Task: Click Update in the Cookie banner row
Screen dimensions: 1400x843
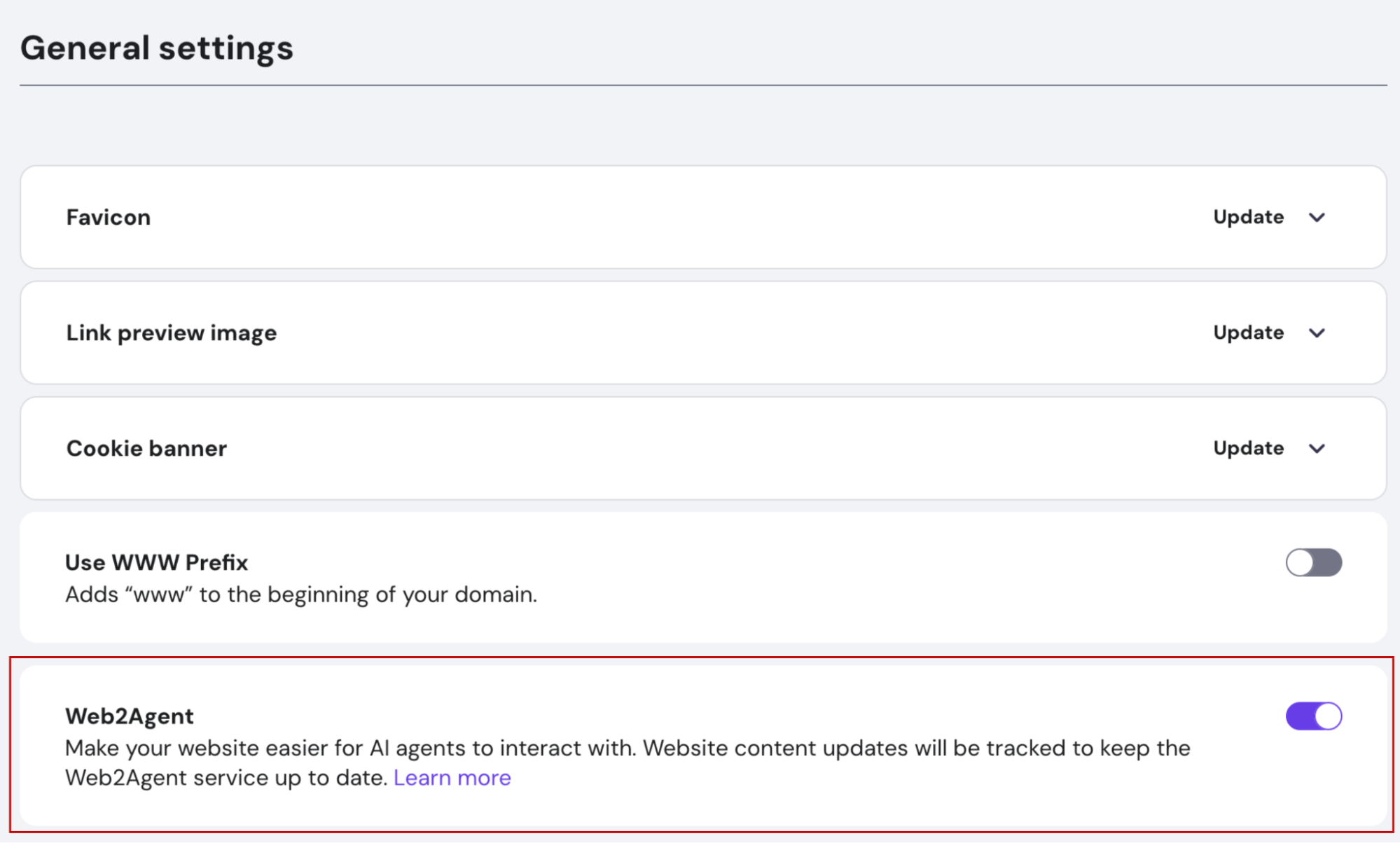Action: pos(1248,448)
